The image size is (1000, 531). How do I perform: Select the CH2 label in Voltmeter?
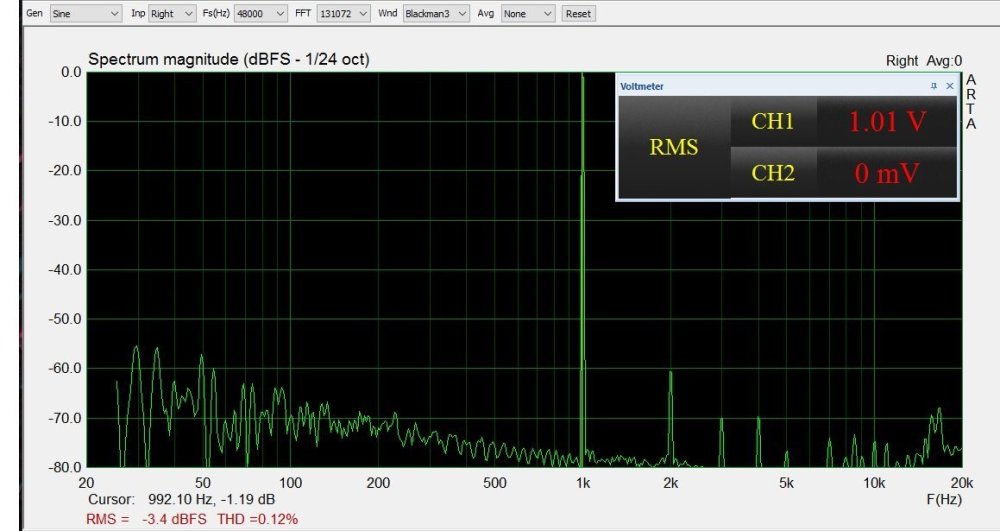[x=772, y=173]
